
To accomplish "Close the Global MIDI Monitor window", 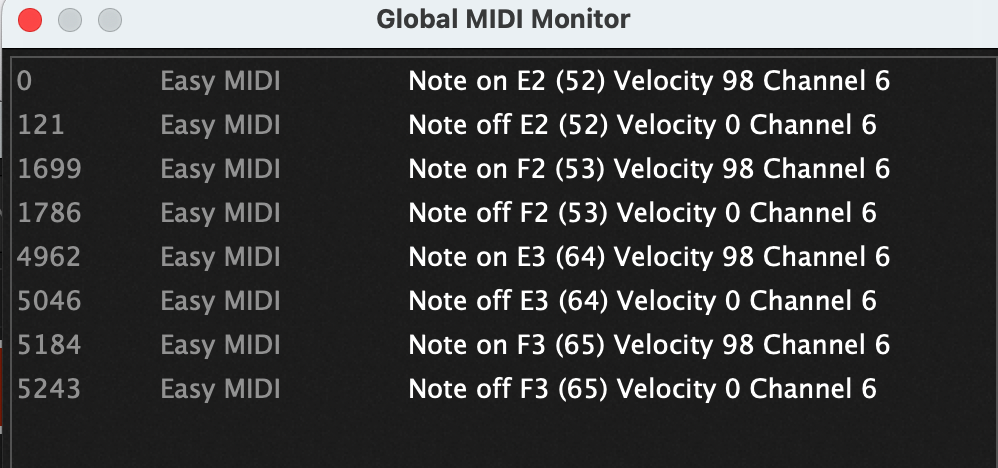I will [x=30, y=20].
